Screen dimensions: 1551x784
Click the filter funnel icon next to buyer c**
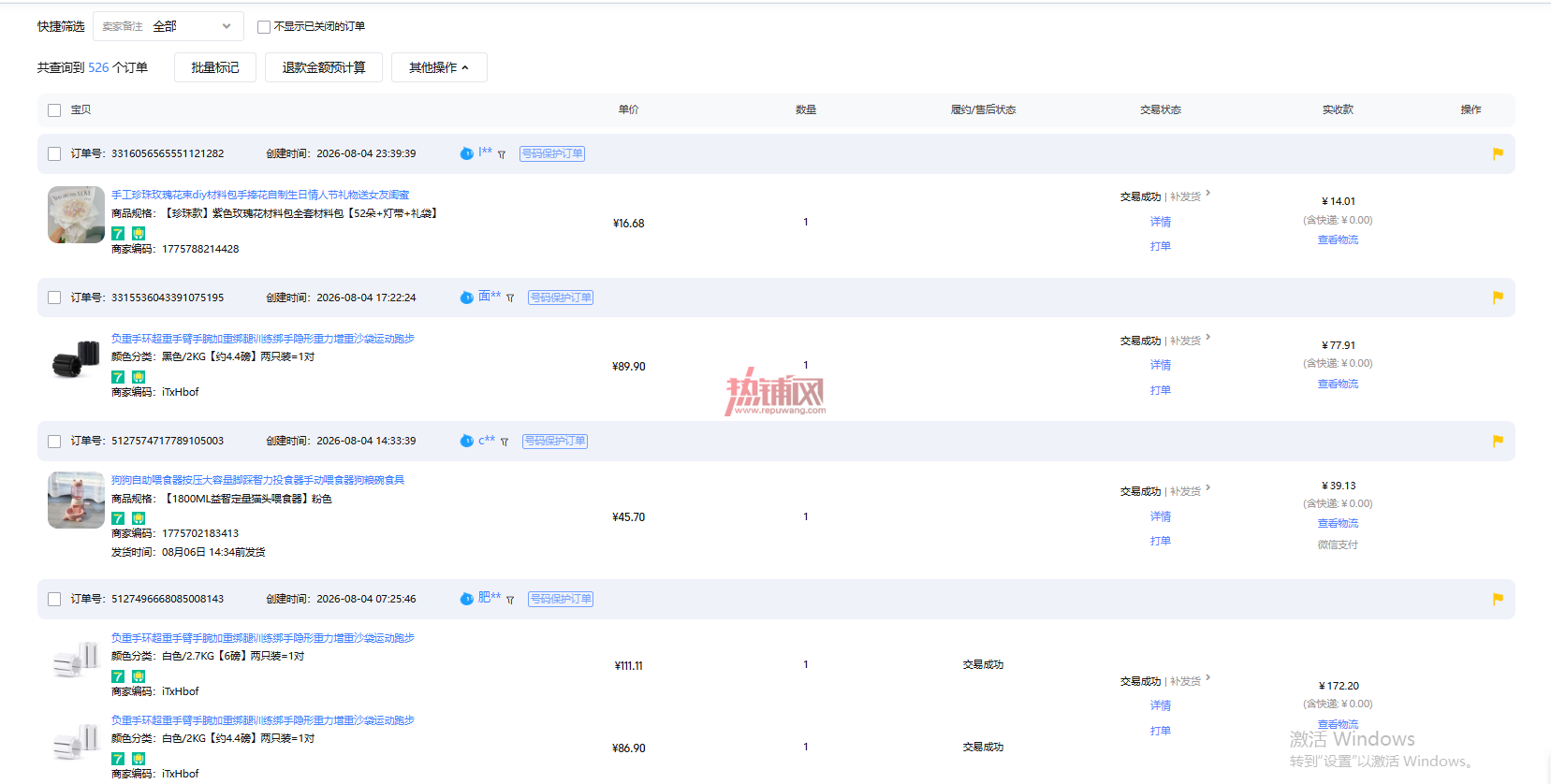tap(505, 442)
